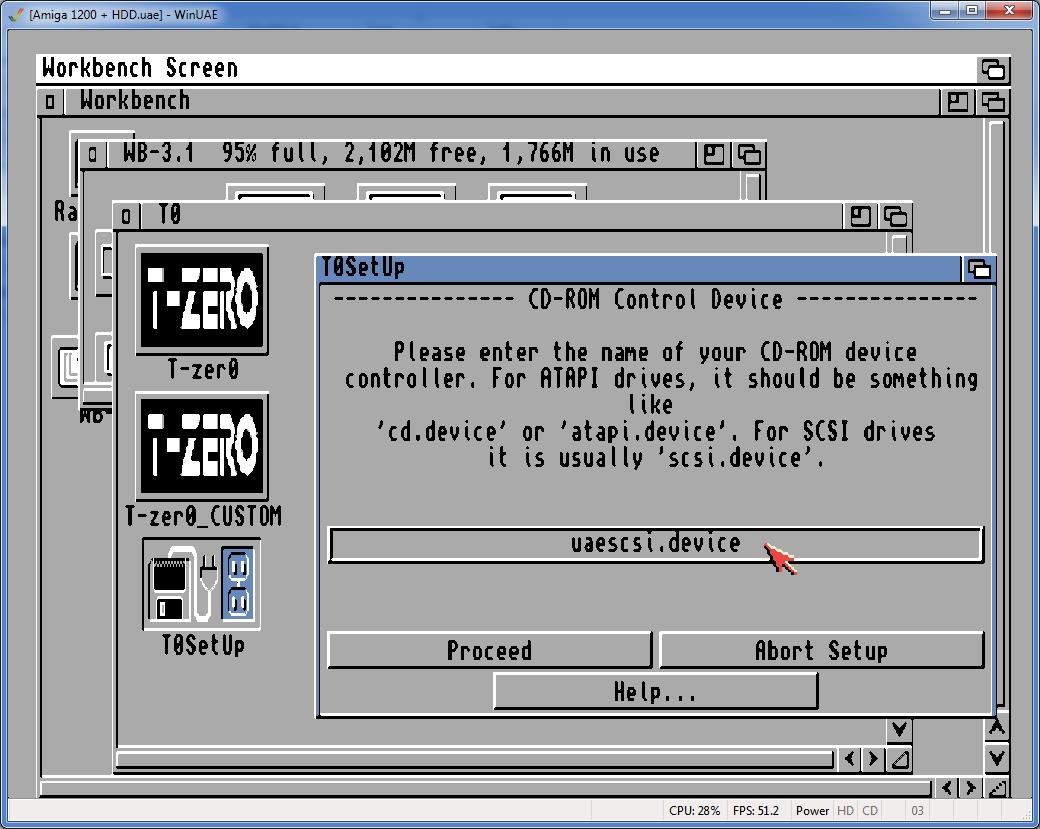This screenshot has width=1040, height=829.
Task: Click the Workbench Screen depth gadget
Action: click(x=993, y=69)
